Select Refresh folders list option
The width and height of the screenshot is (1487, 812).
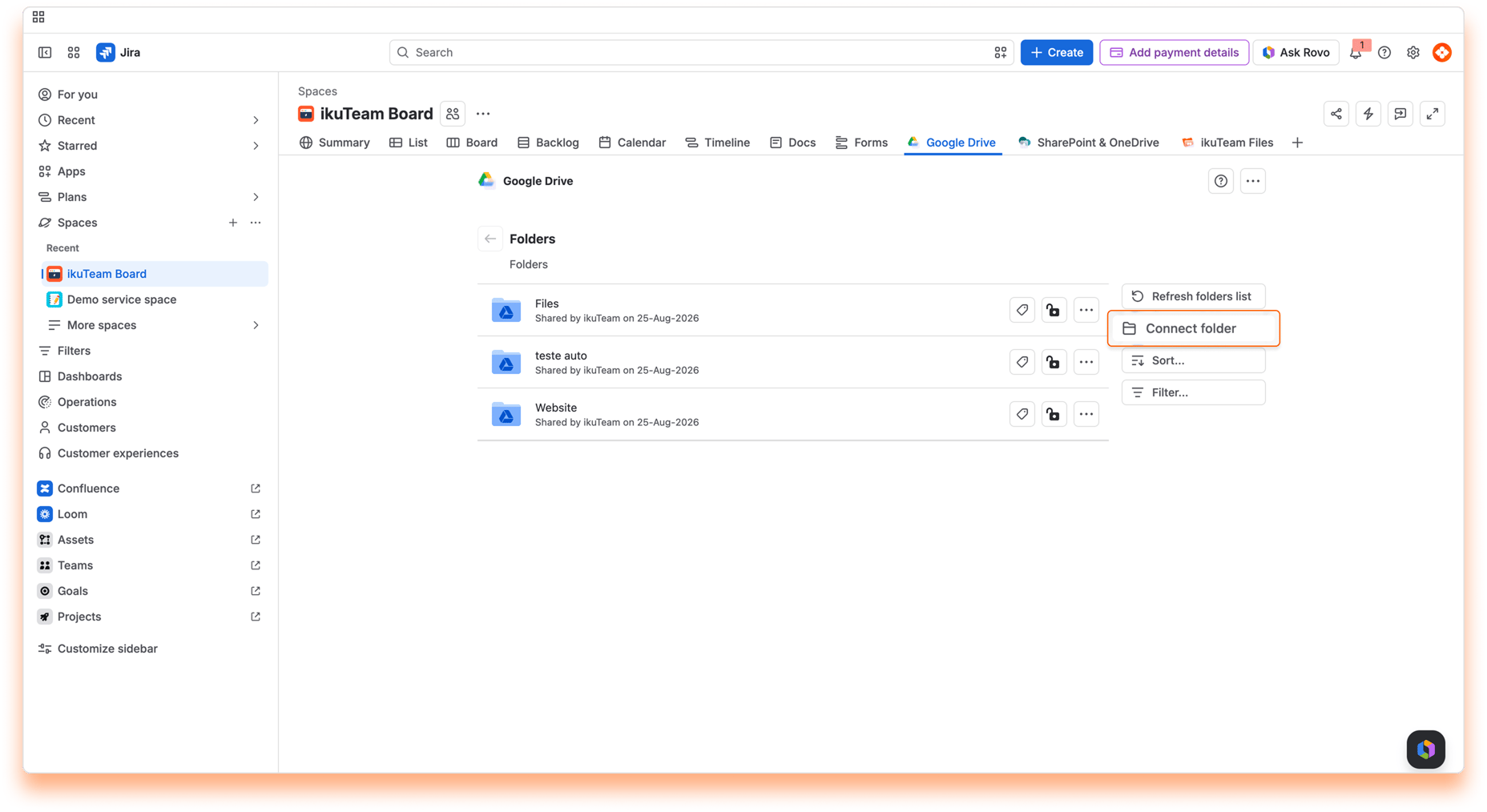[1194, 296]
